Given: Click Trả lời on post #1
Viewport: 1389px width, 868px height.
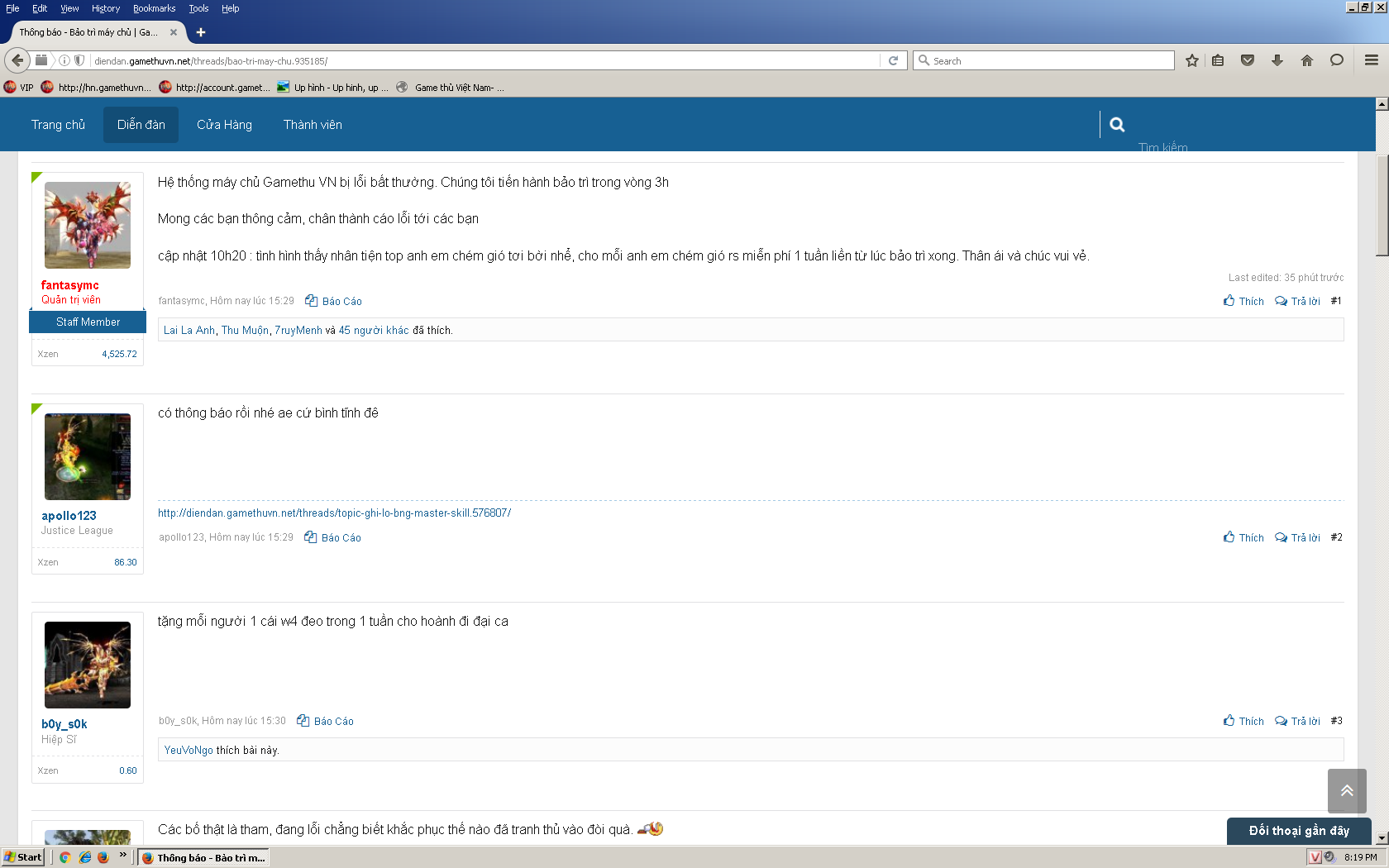Looking at the screenshot, I should tap(1297, 301).
